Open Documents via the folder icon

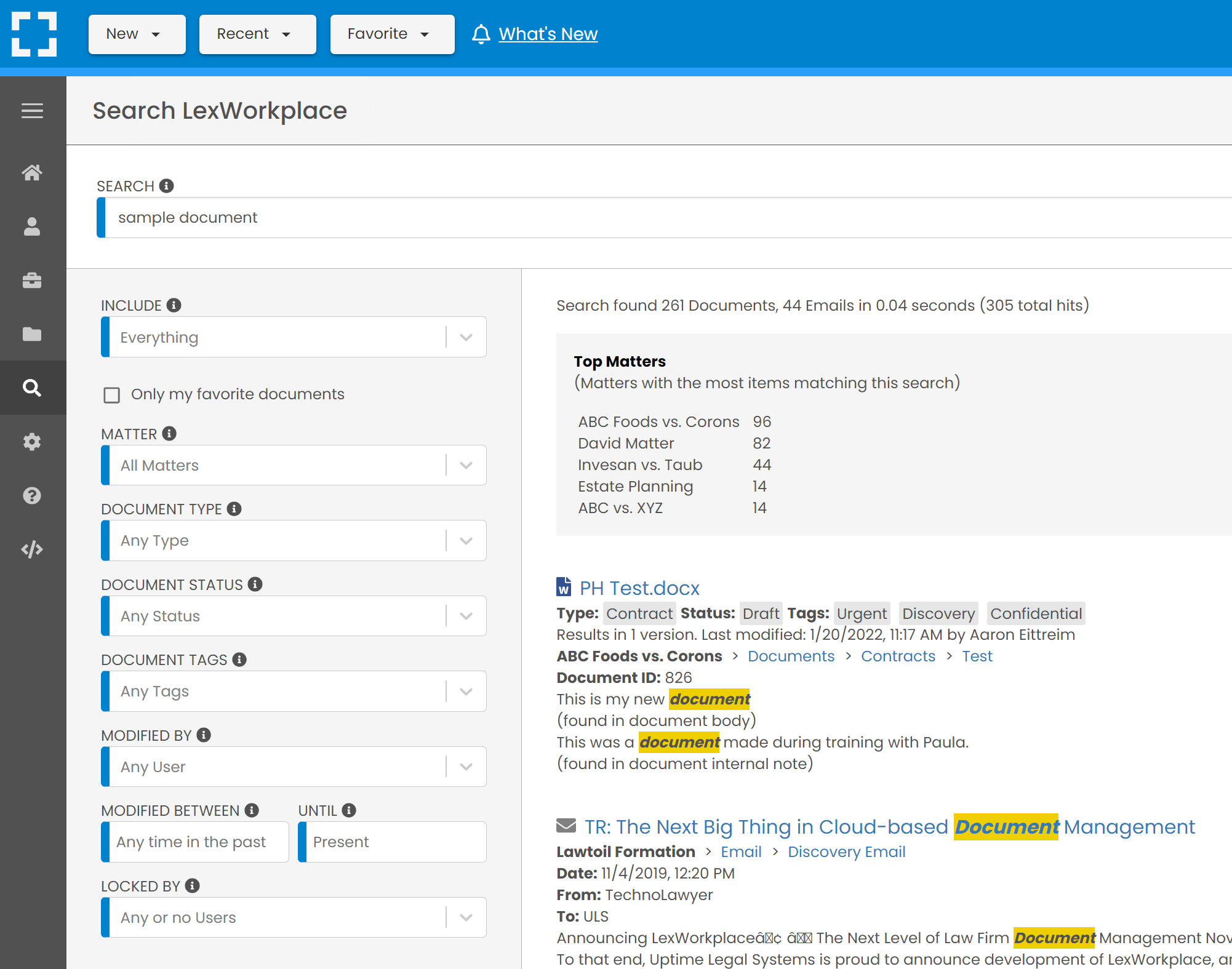click(32, 333)
